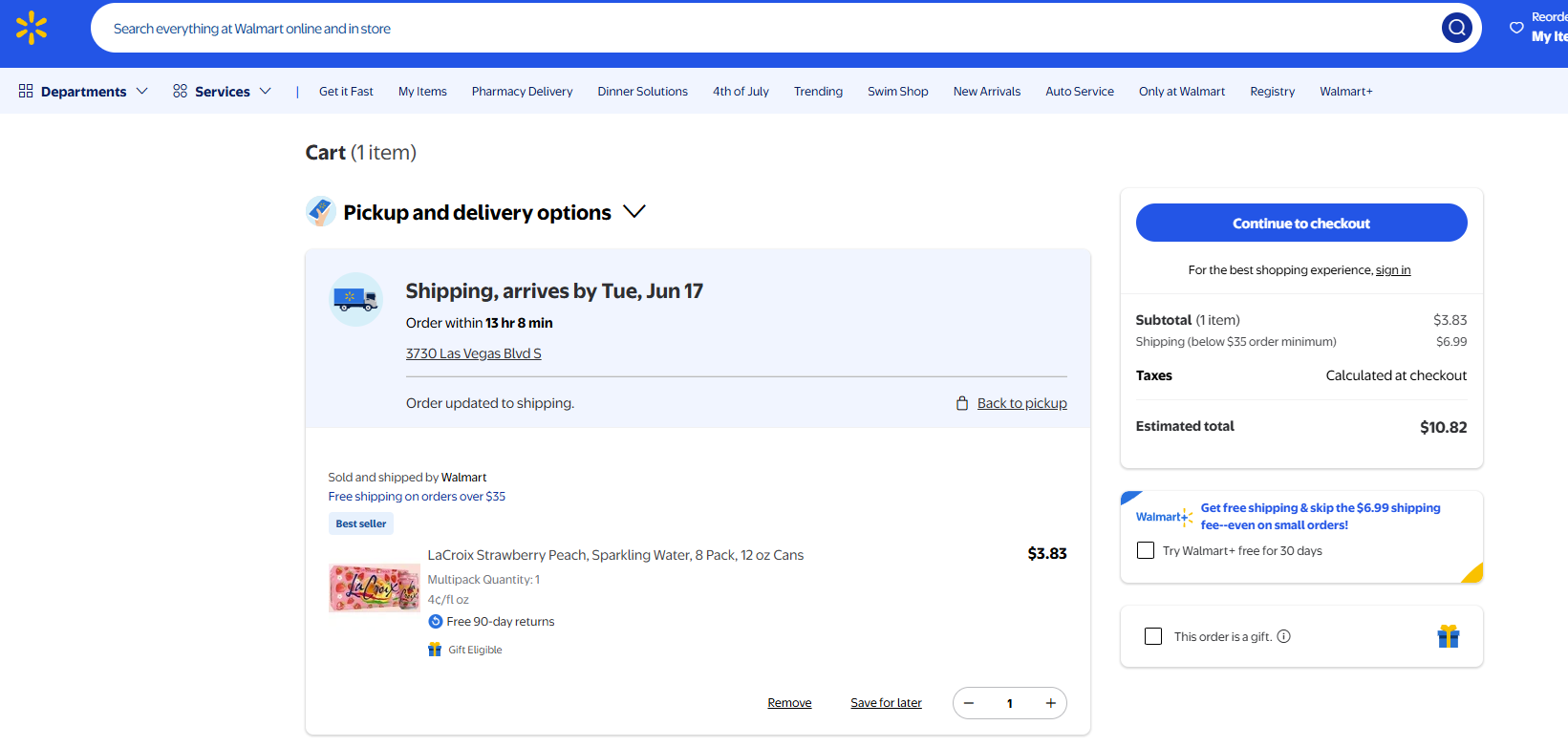Open the LaCroix Strawberry Peach product title
Viewport: 1568px width, 747px height.
(x=615, y=555)
